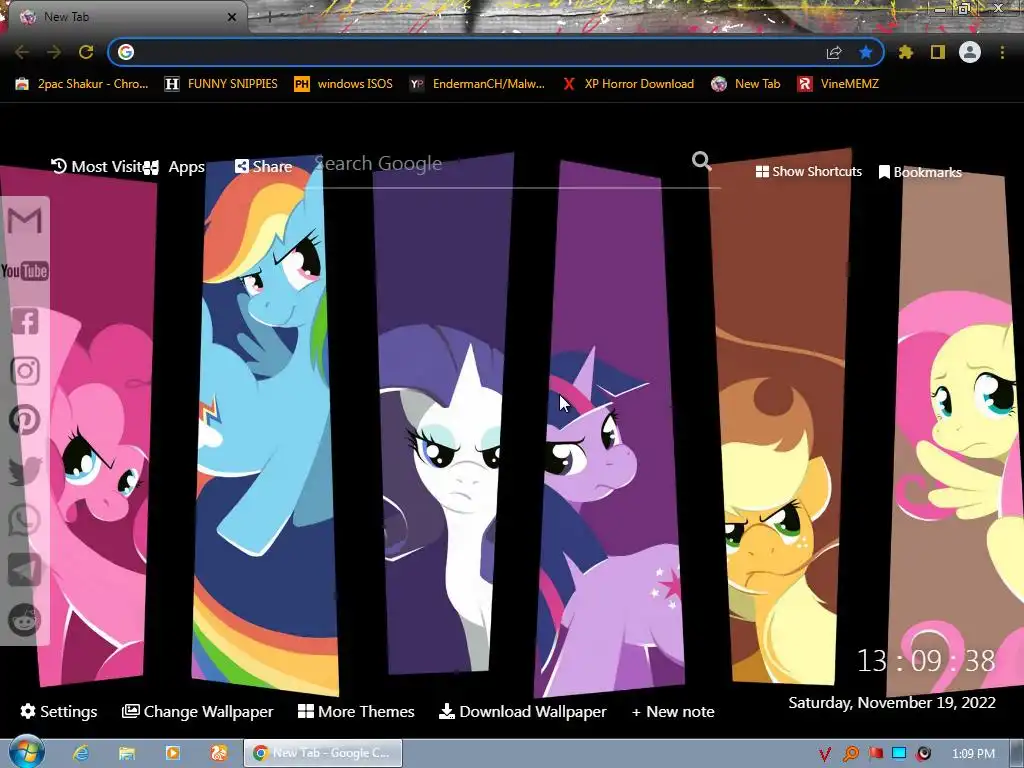Reload the page

coord(86,52)
